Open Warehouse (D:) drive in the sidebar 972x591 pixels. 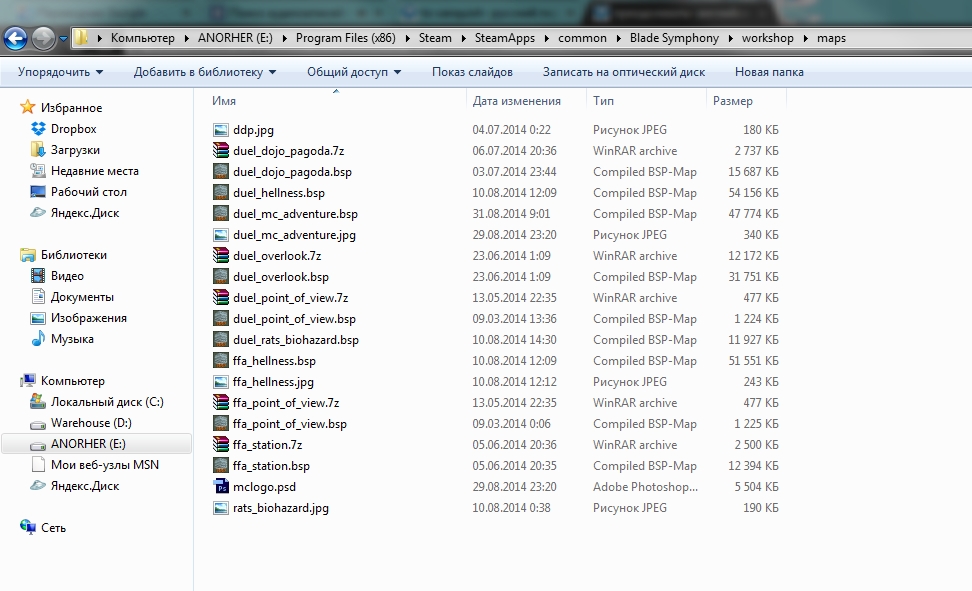click(x=91, y=423)
